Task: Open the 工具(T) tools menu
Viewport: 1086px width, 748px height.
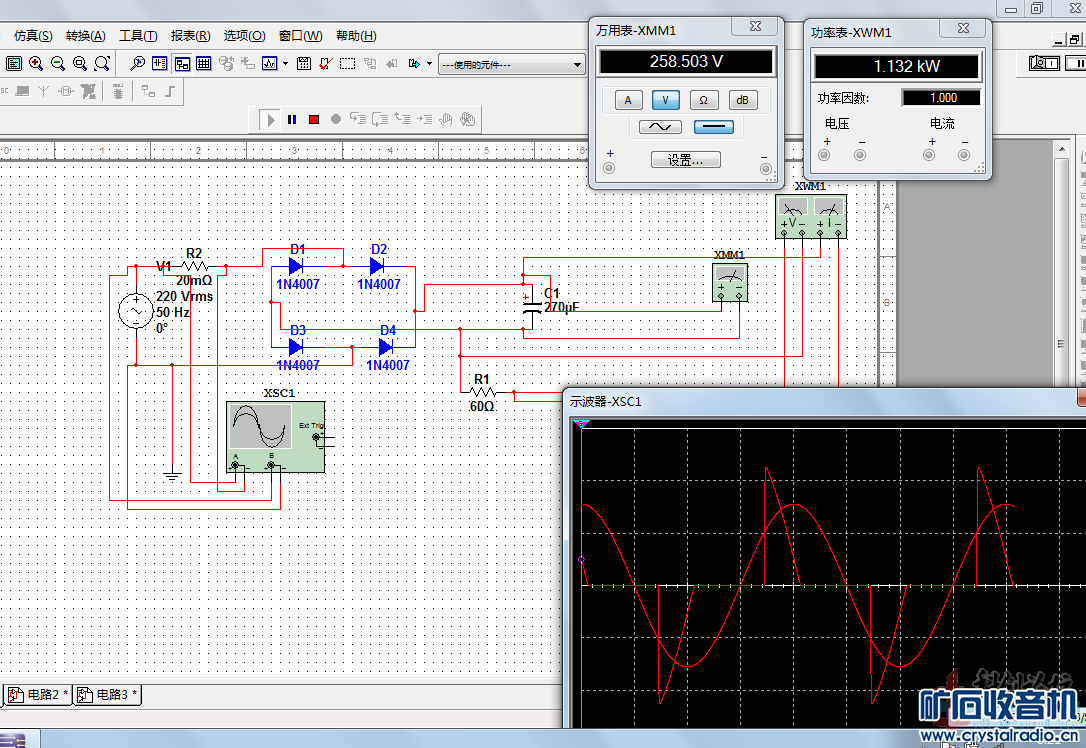Action: click(138, 36)
